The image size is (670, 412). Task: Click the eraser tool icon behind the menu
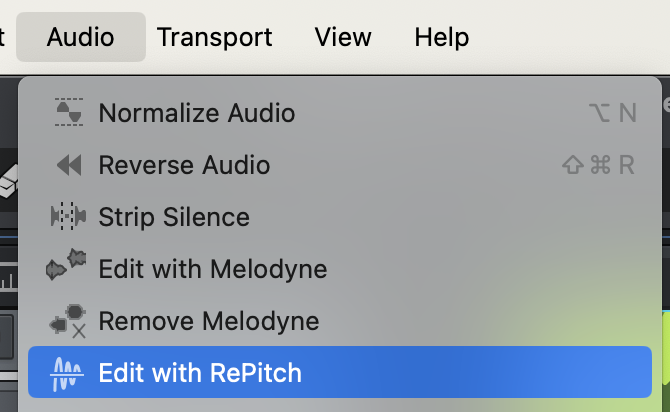click(x=8, y=183)
